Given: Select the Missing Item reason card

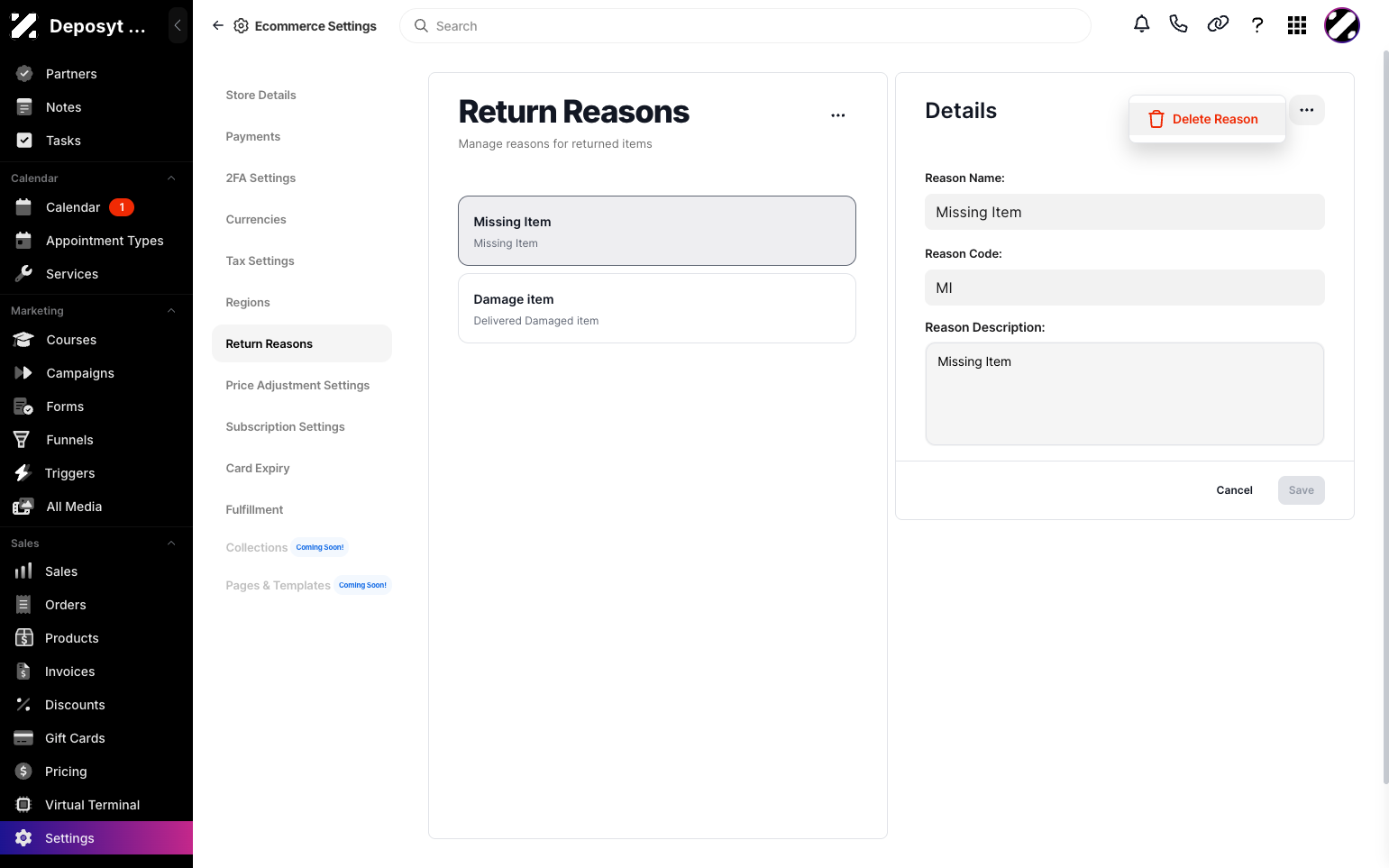Looking at the screenshot, I should click(x=657, y=231).
